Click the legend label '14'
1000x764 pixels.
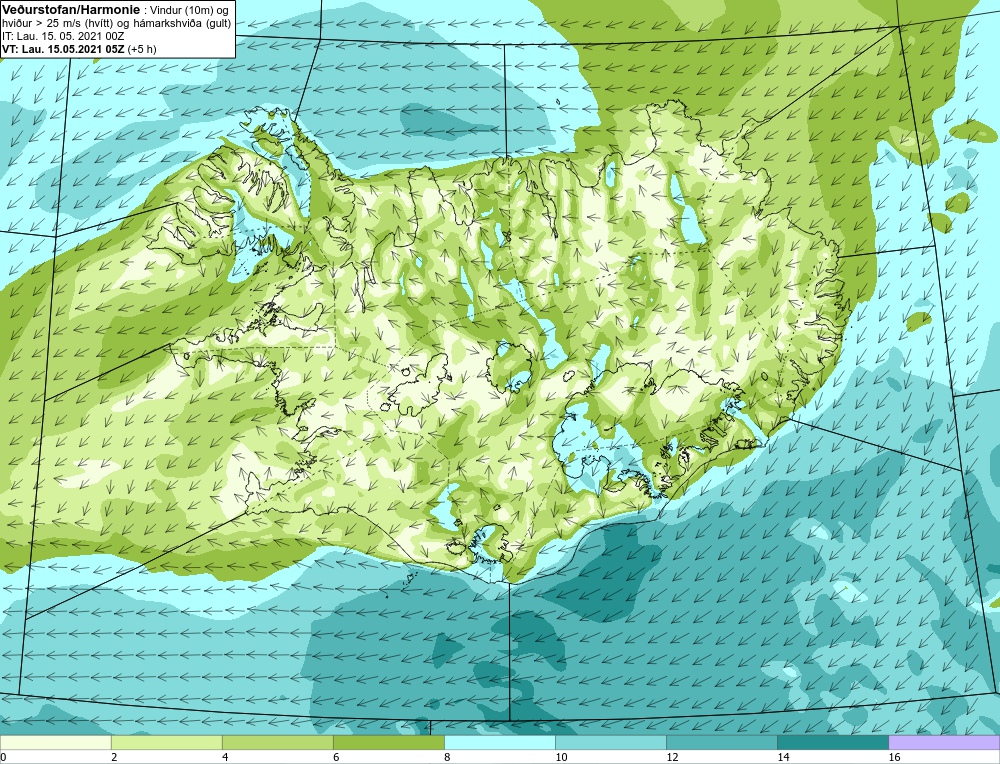[x=783, y=757]
